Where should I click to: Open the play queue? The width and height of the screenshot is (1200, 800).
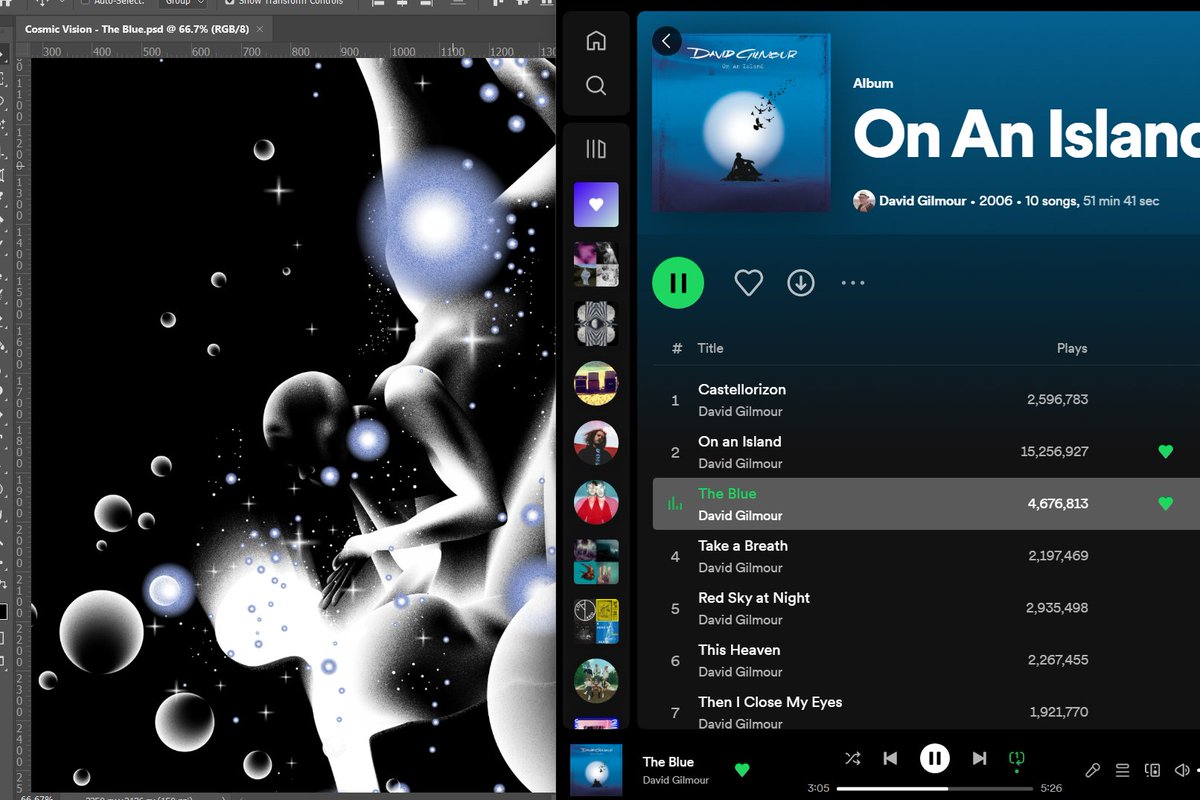pyautogui.click(x=1123, y=770)
